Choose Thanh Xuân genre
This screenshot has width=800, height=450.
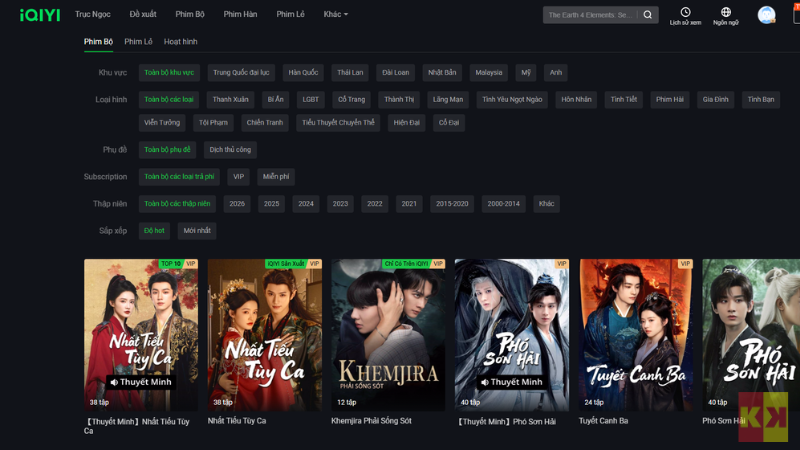tap(230, 99)
